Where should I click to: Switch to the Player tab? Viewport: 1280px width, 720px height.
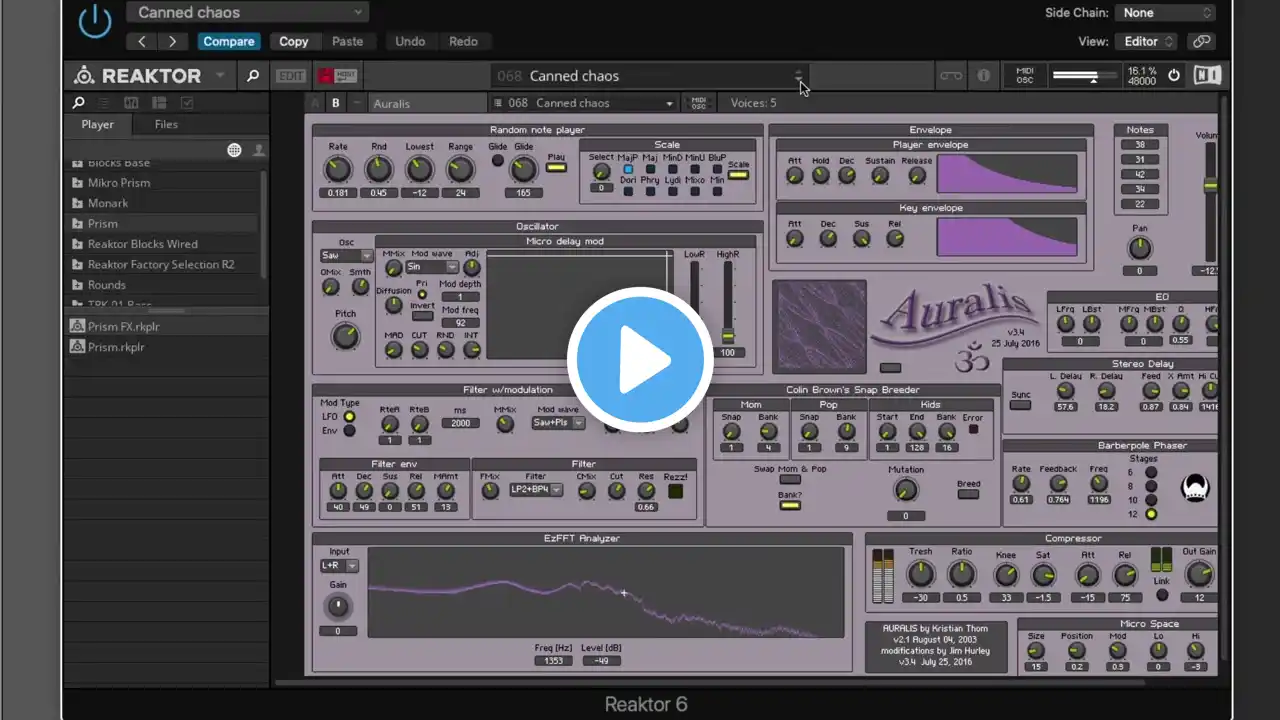98,125
